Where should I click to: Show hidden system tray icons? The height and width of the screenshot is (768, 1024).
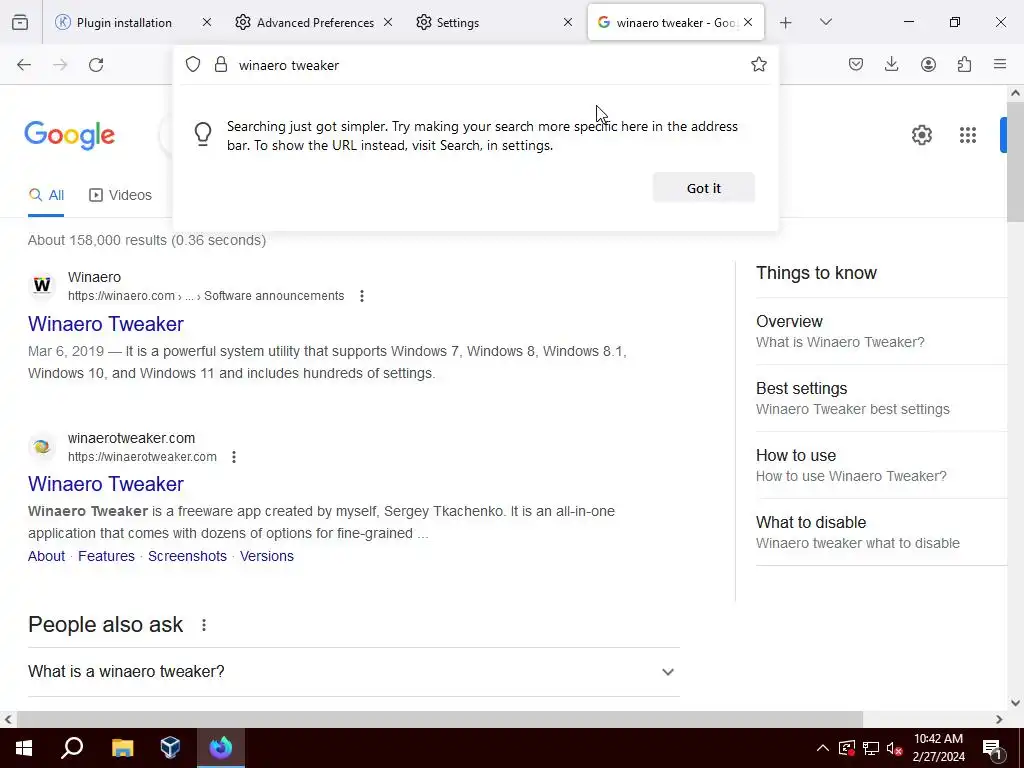click(x=823, y=748)
